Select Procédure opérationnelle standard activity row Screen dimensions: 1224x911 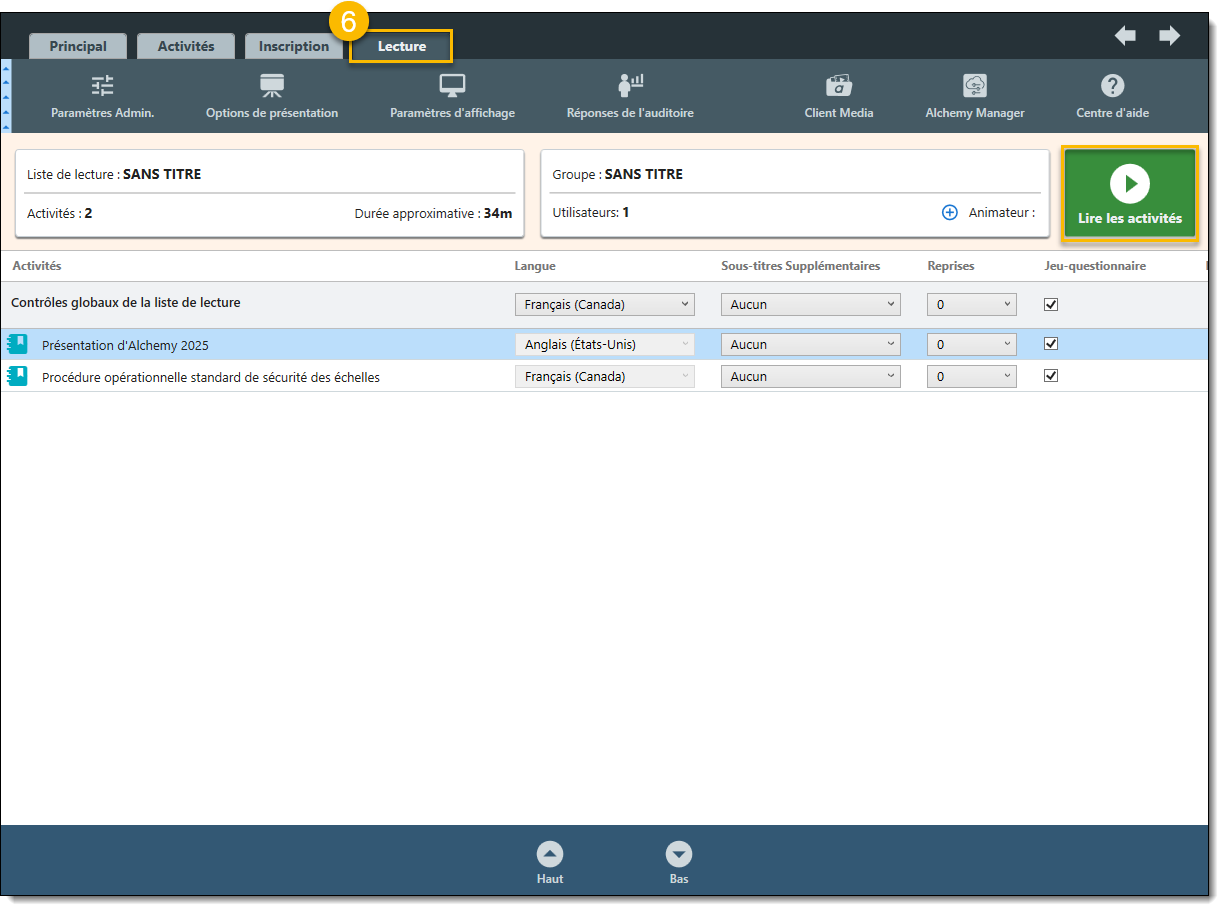210,377
